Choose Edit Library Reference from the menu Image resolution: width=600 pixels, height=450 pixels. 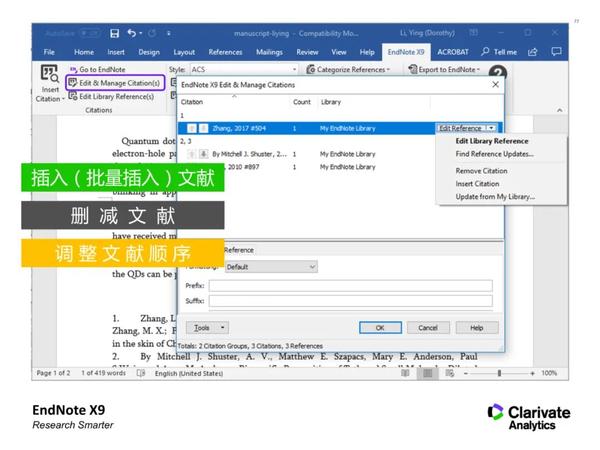492,141
